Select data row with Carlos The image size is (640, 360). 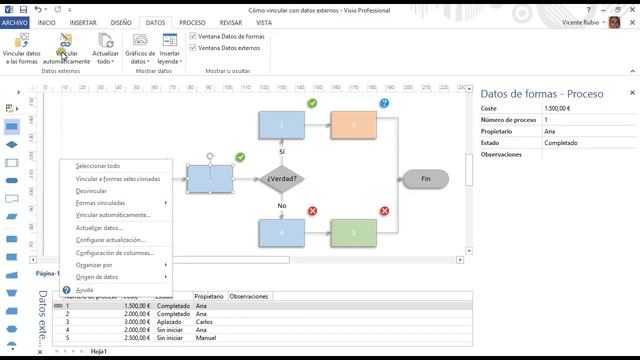(x=262, y=322)
